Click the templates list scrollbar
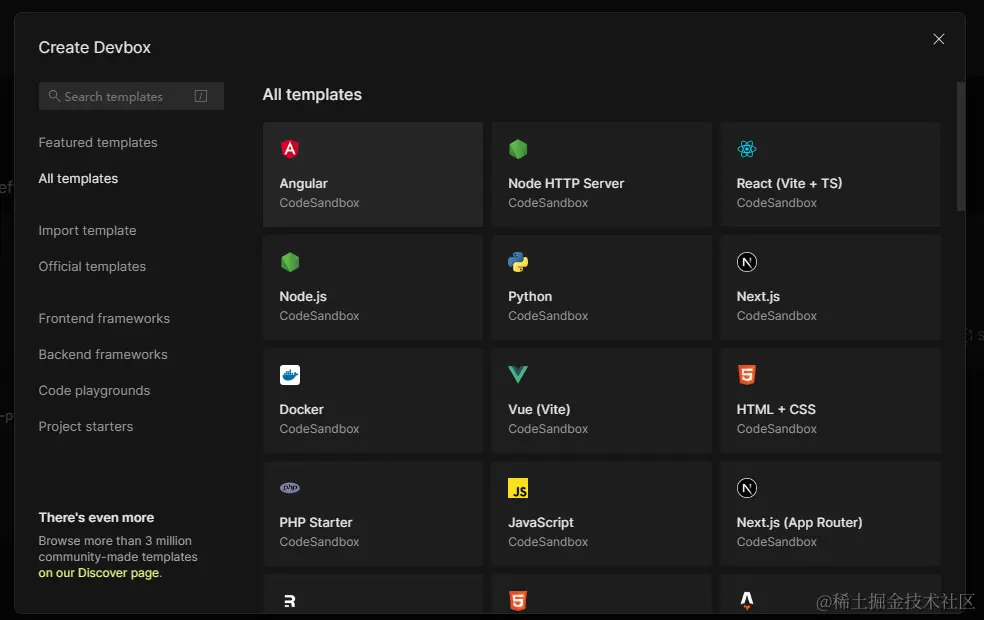This screenshot has width=984, height=620. 961,147
